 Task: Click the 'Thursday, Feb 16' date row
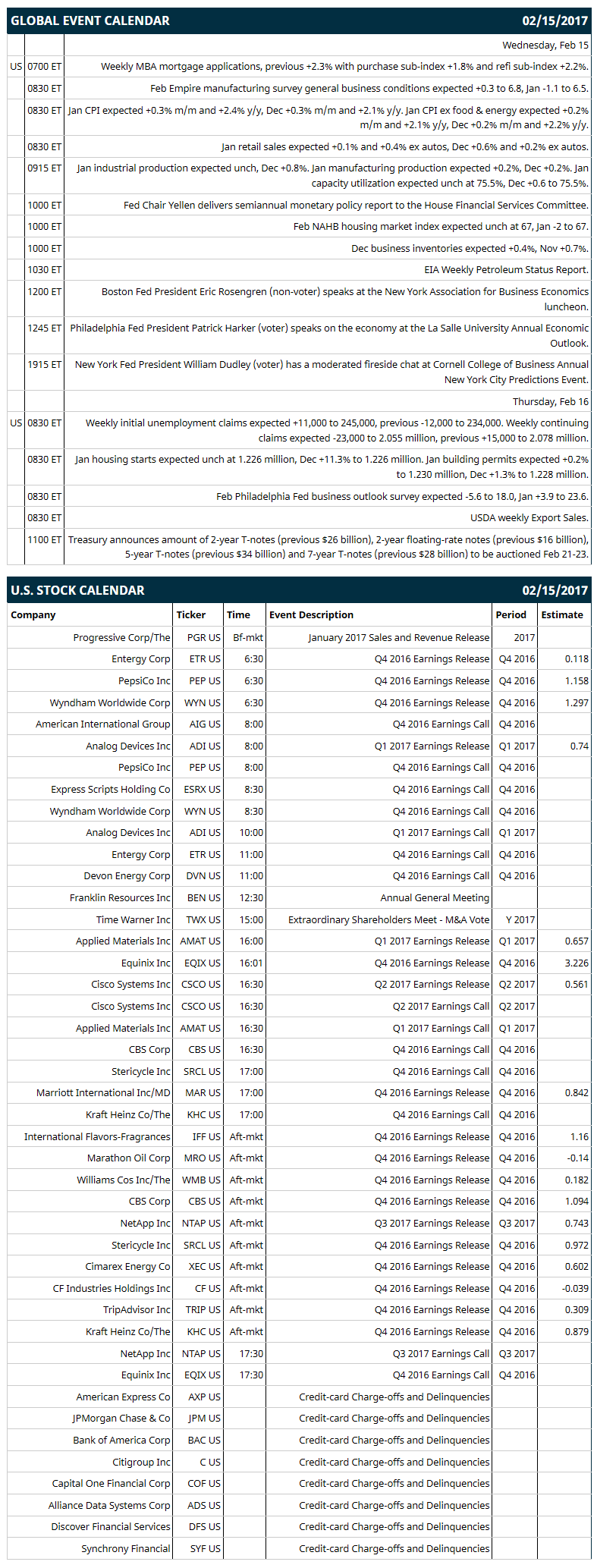pyautogui.click(x=551, y=401)
